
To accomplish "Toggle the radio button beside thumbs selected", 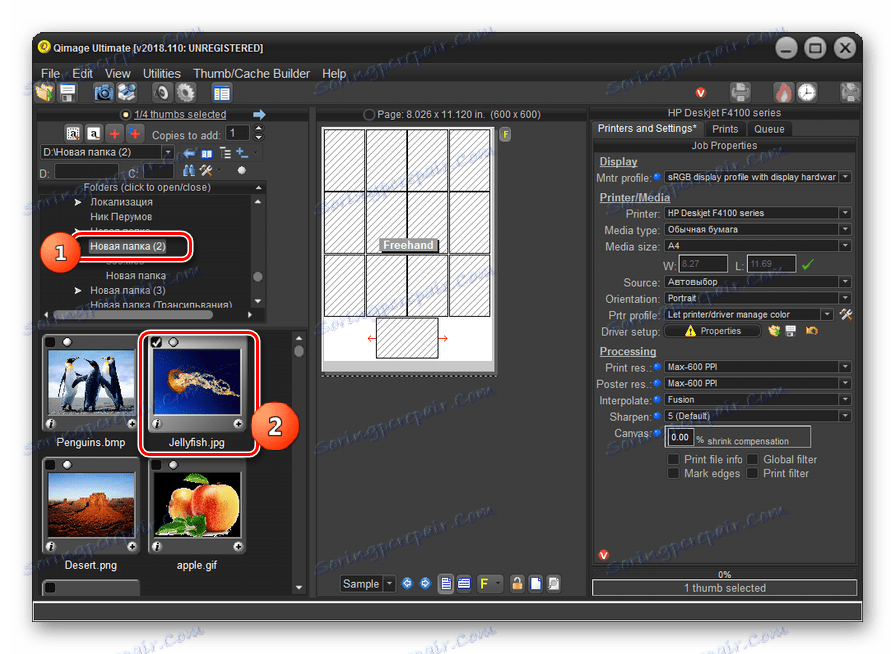I will 126,115.
